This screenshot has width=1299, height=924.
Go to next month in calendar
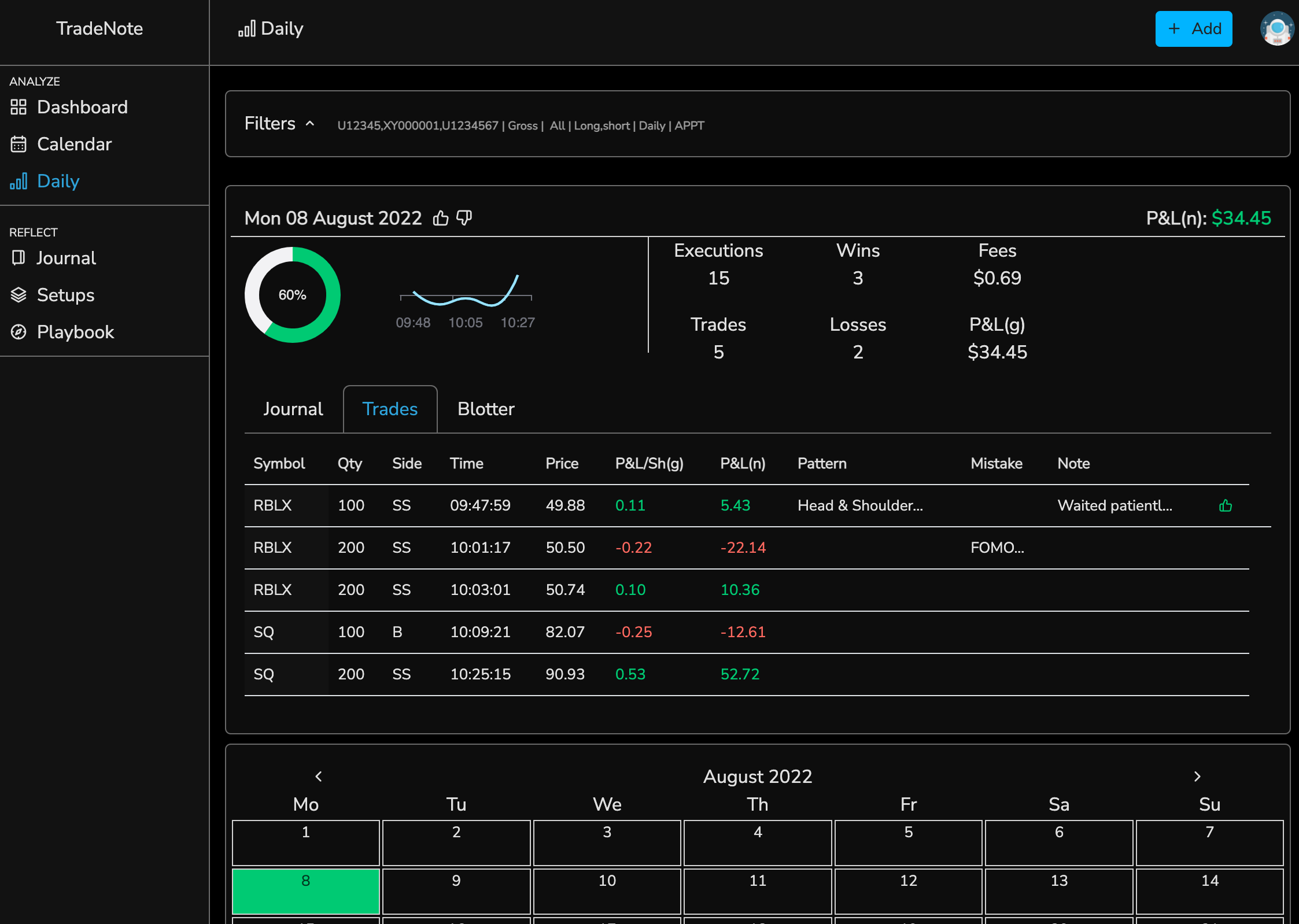click(x=1197, y=777)
